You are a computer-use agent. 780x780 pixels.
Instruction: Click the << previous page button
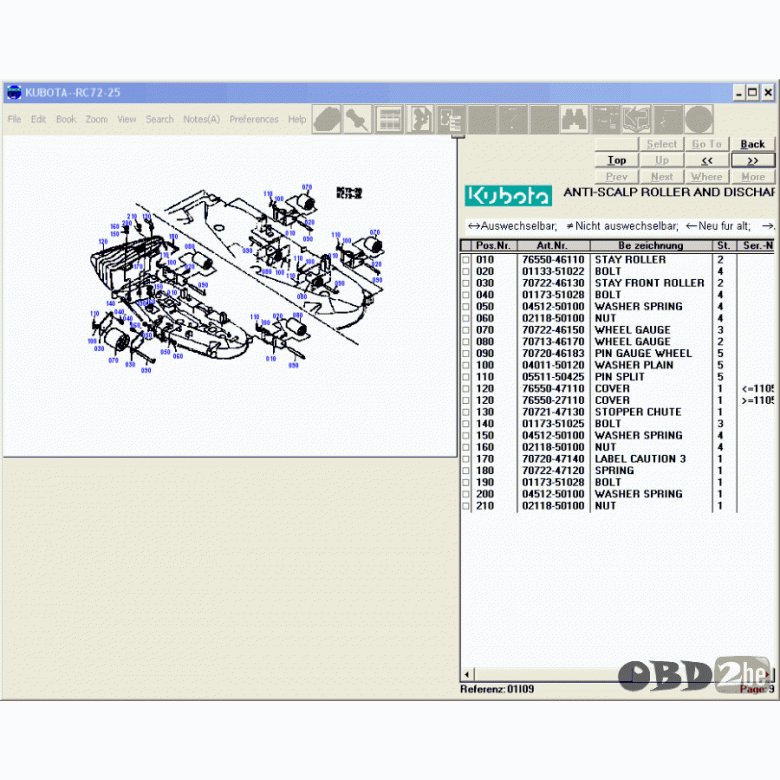coord(707,160)
